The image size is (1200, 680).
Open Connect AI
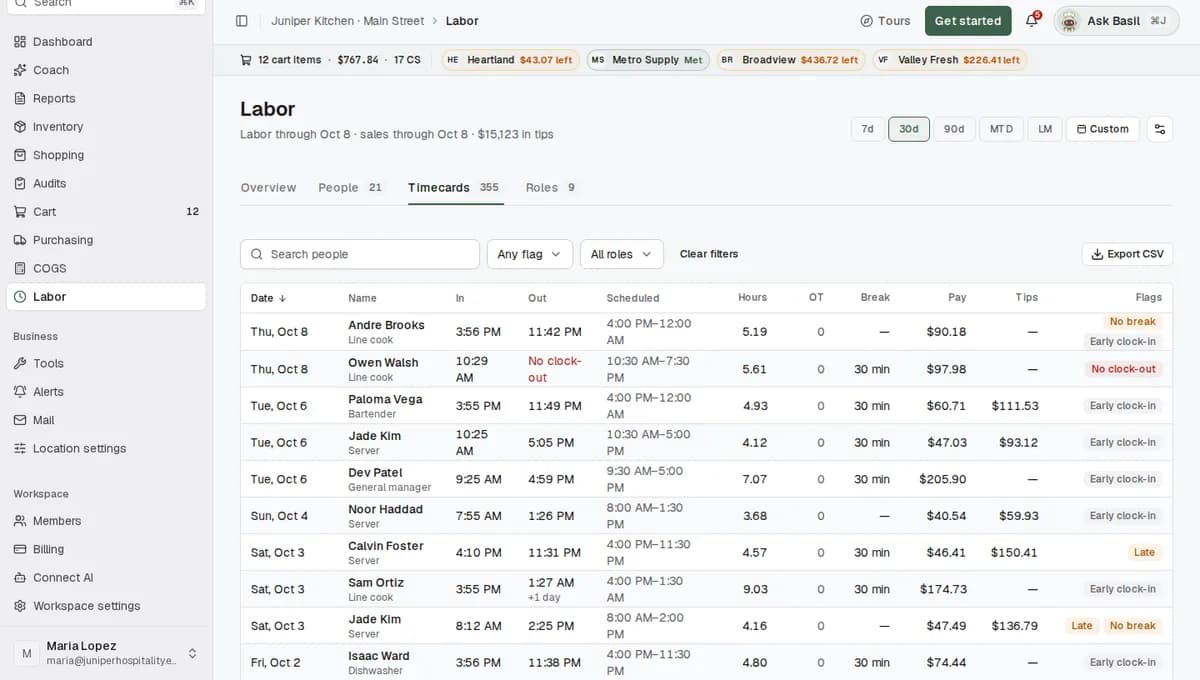click(106, 578)
